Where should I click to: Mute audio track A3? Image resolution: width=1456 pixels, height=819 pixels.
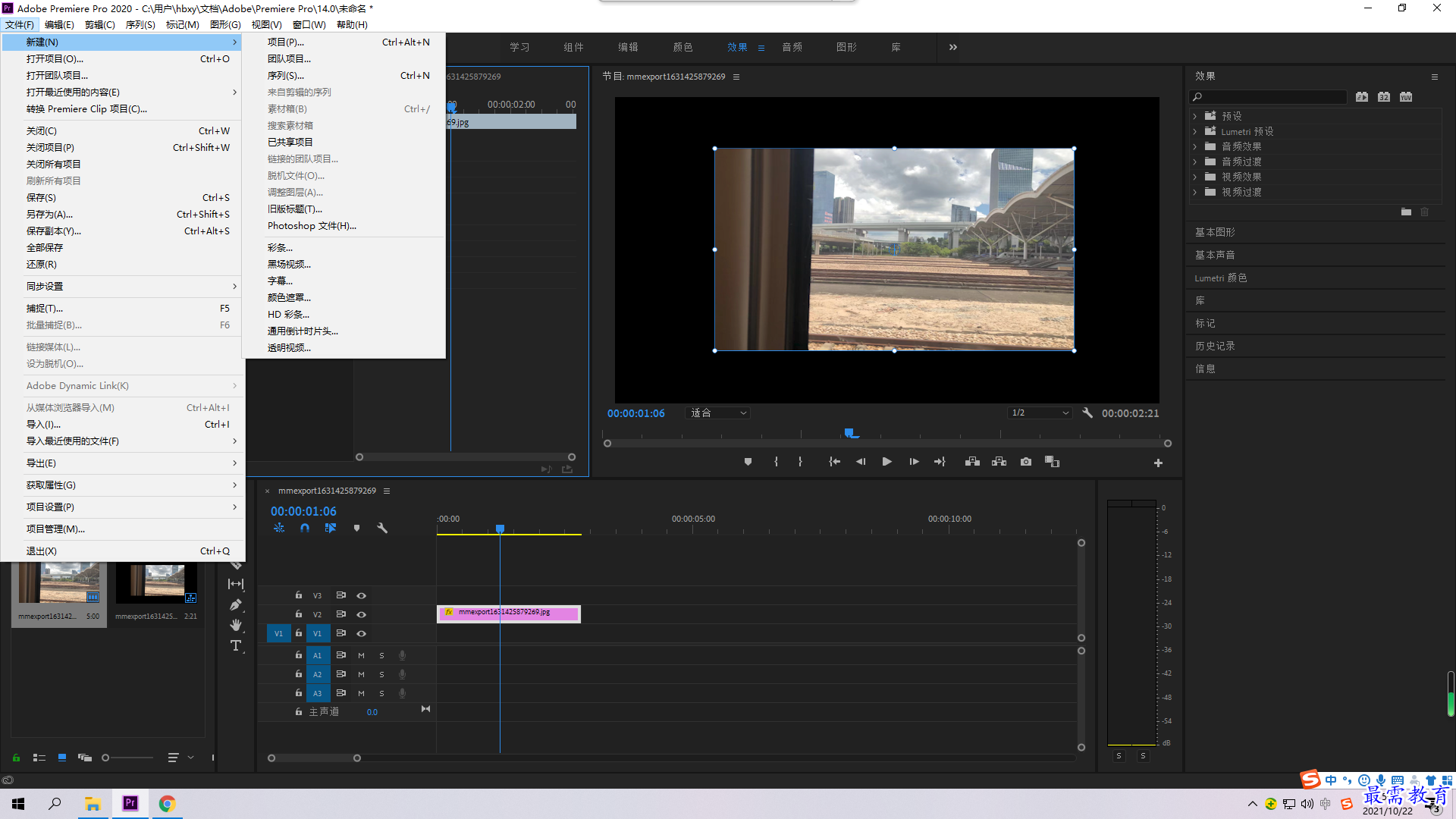point(361,693)
